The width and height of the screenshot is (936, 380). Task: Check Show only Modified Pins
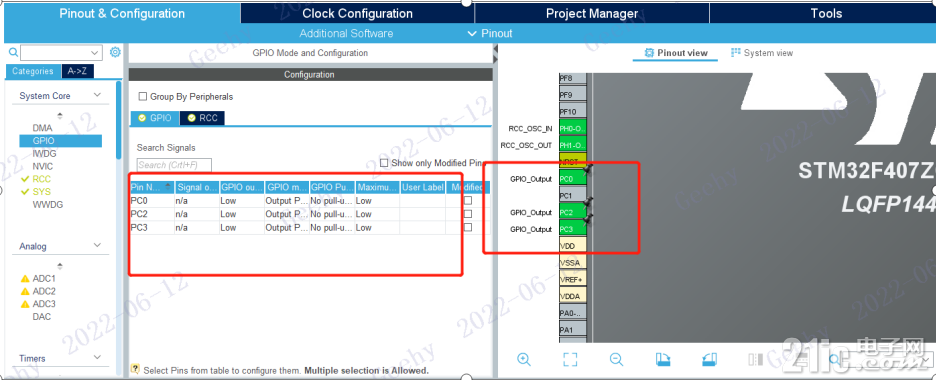[x=384, y=163]
